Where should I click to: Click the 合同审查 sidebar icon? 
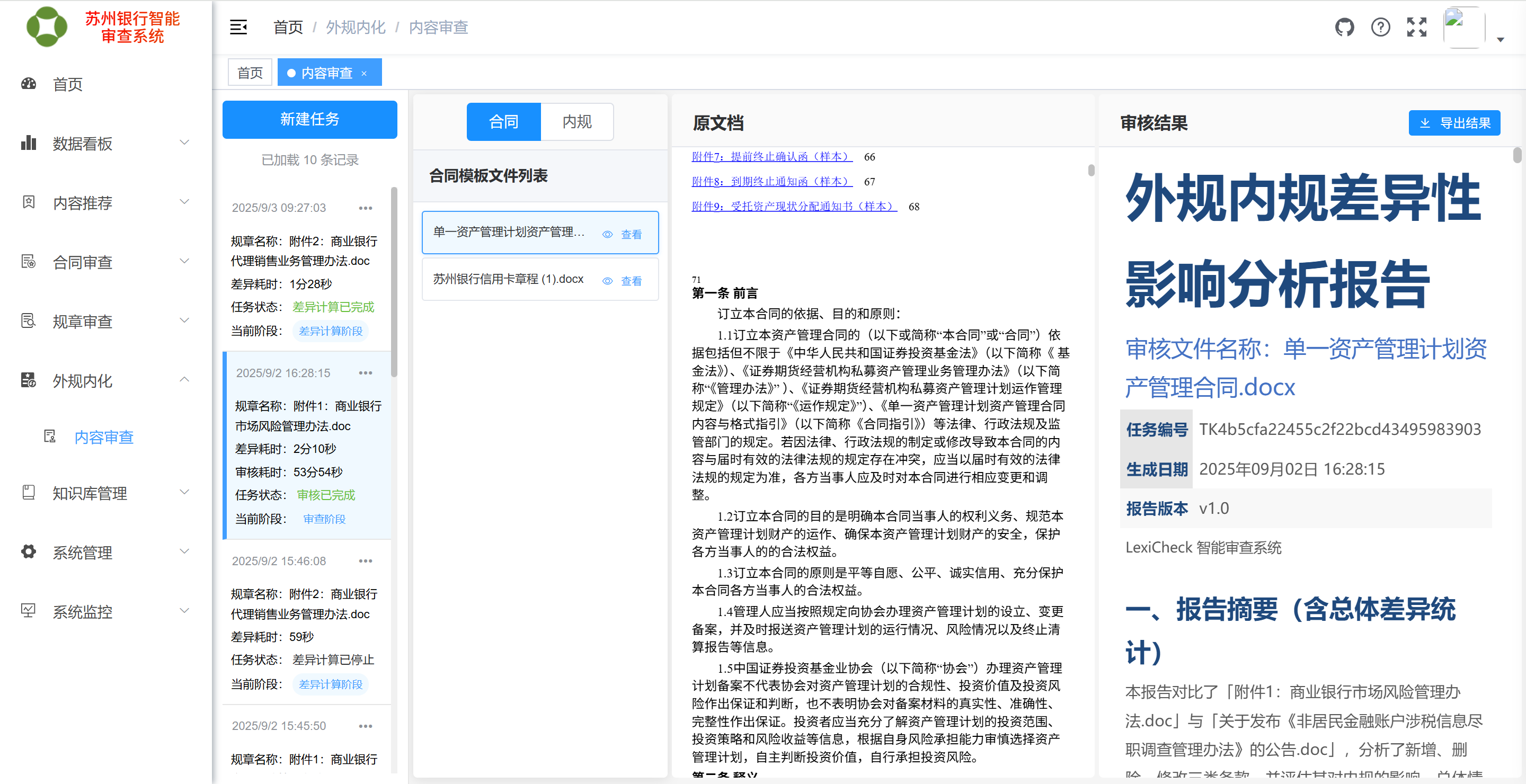(29, 261)
